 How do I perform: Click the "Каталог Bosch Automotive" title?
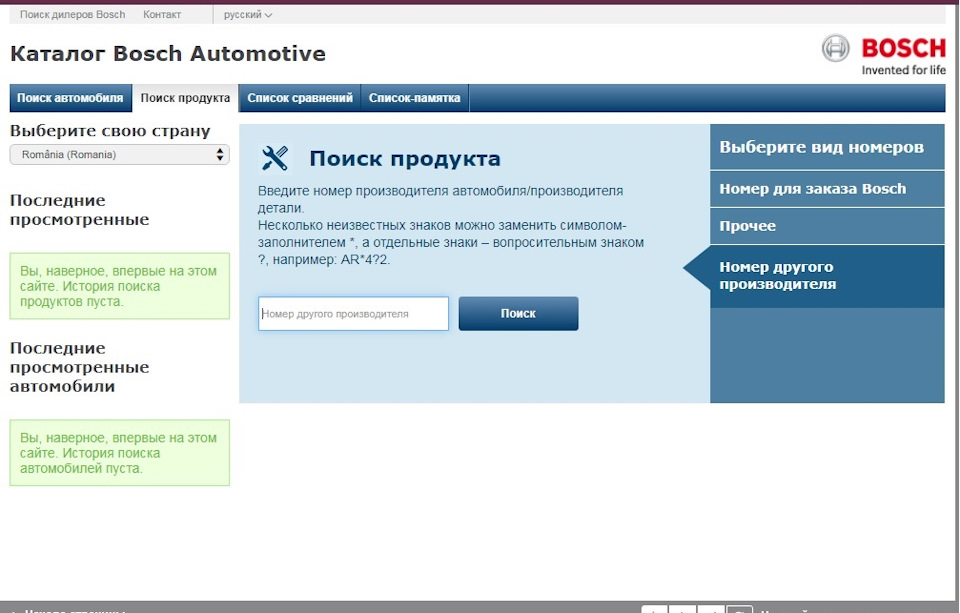click(x=168, y=54)
